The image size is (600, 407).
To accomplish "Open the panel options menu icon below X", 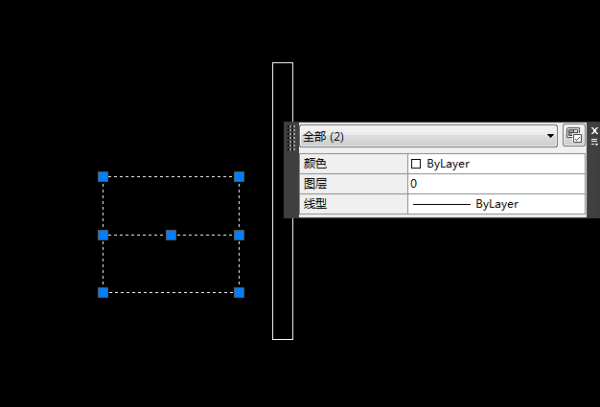I will (x=594, y=142).
